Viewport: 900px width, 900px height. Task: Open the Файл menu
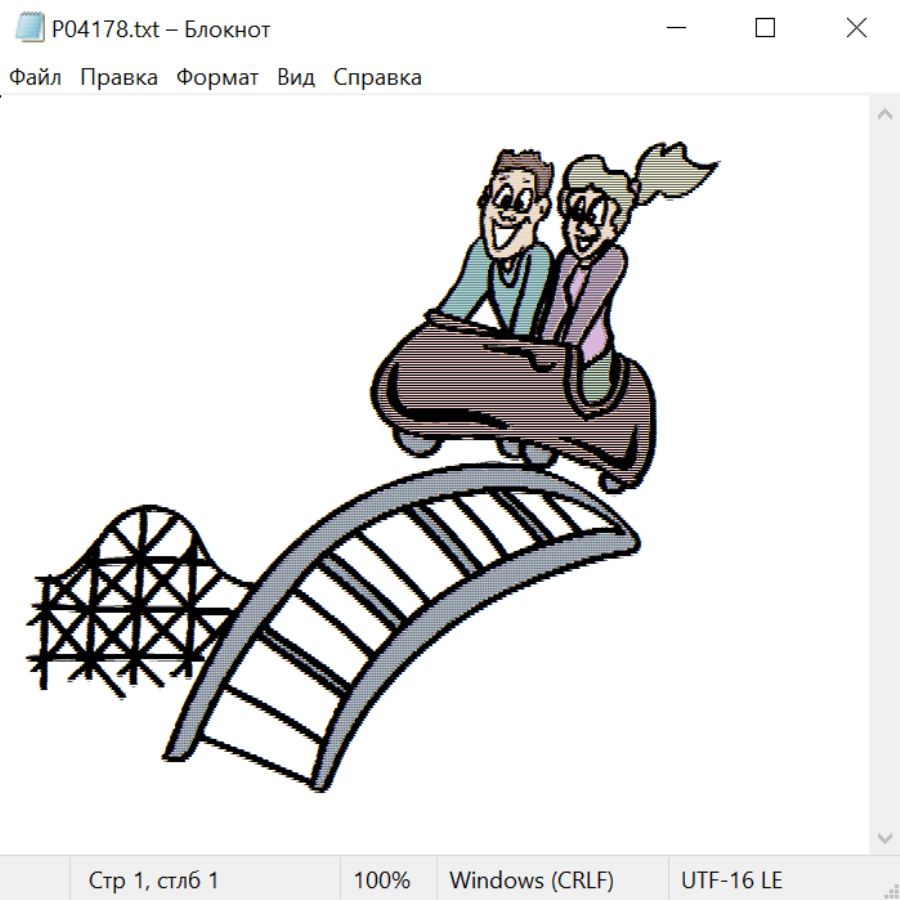pos(36,78)
